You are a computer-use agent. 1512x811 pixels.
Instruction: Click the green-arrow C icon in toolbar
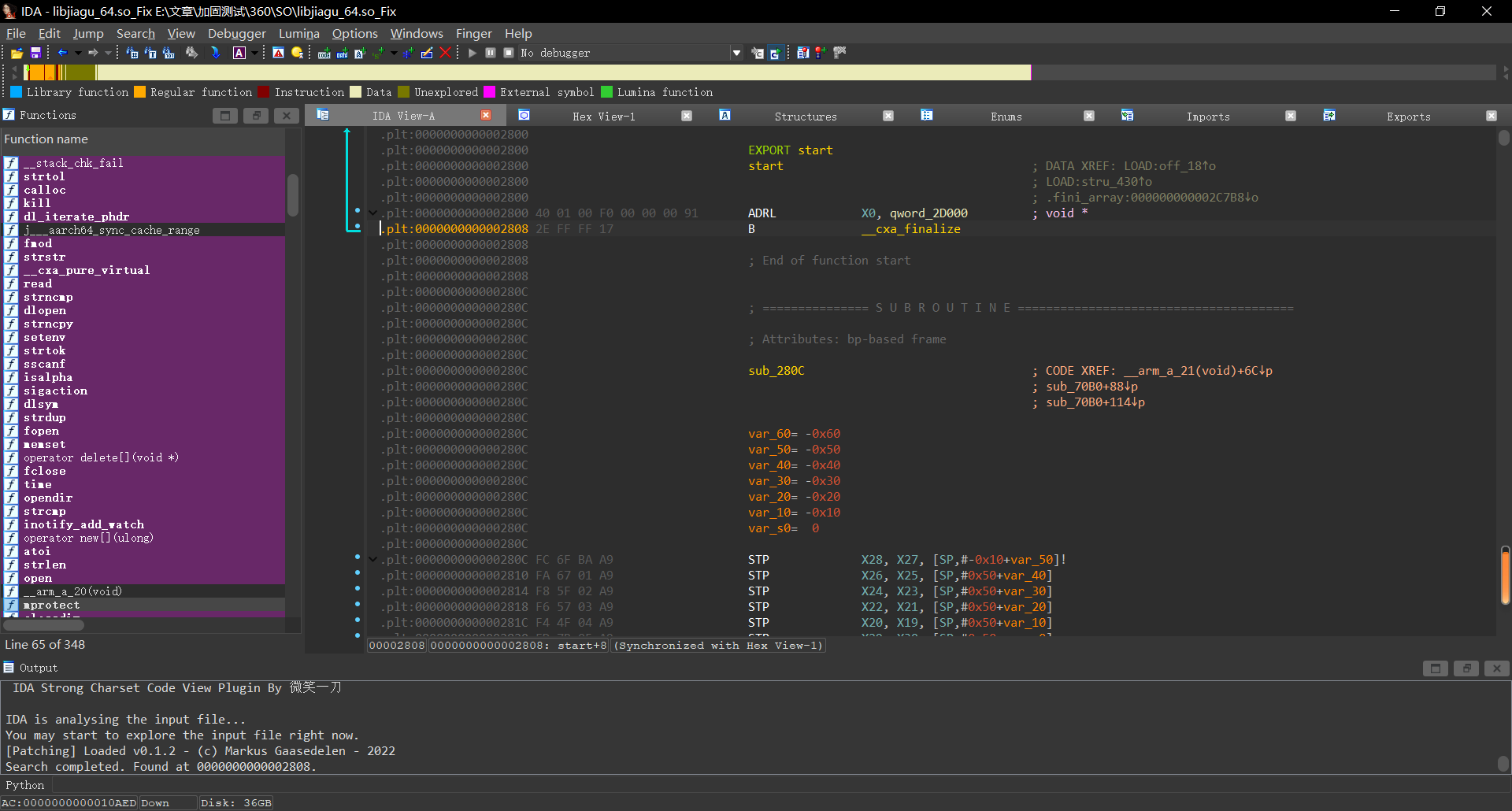click(775, 53)
